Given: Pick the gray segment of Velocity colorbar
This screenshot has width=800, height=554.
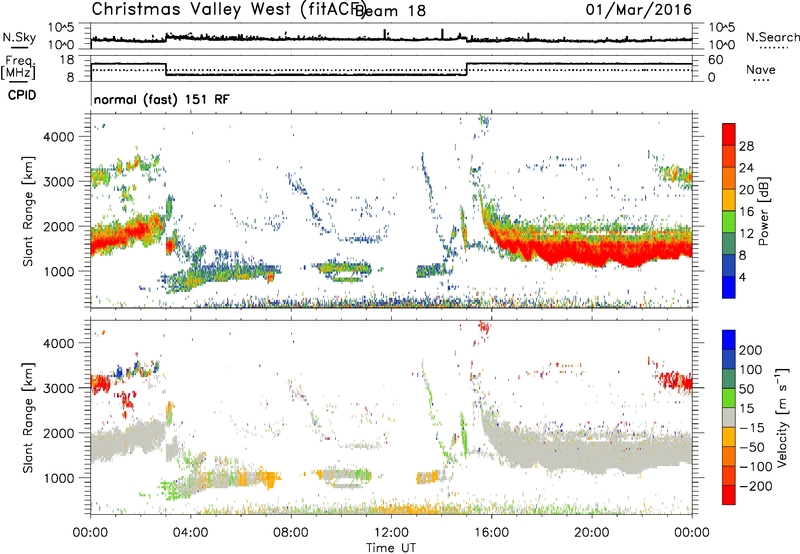Looking at the screenshot, I should [x=729, y=417].
